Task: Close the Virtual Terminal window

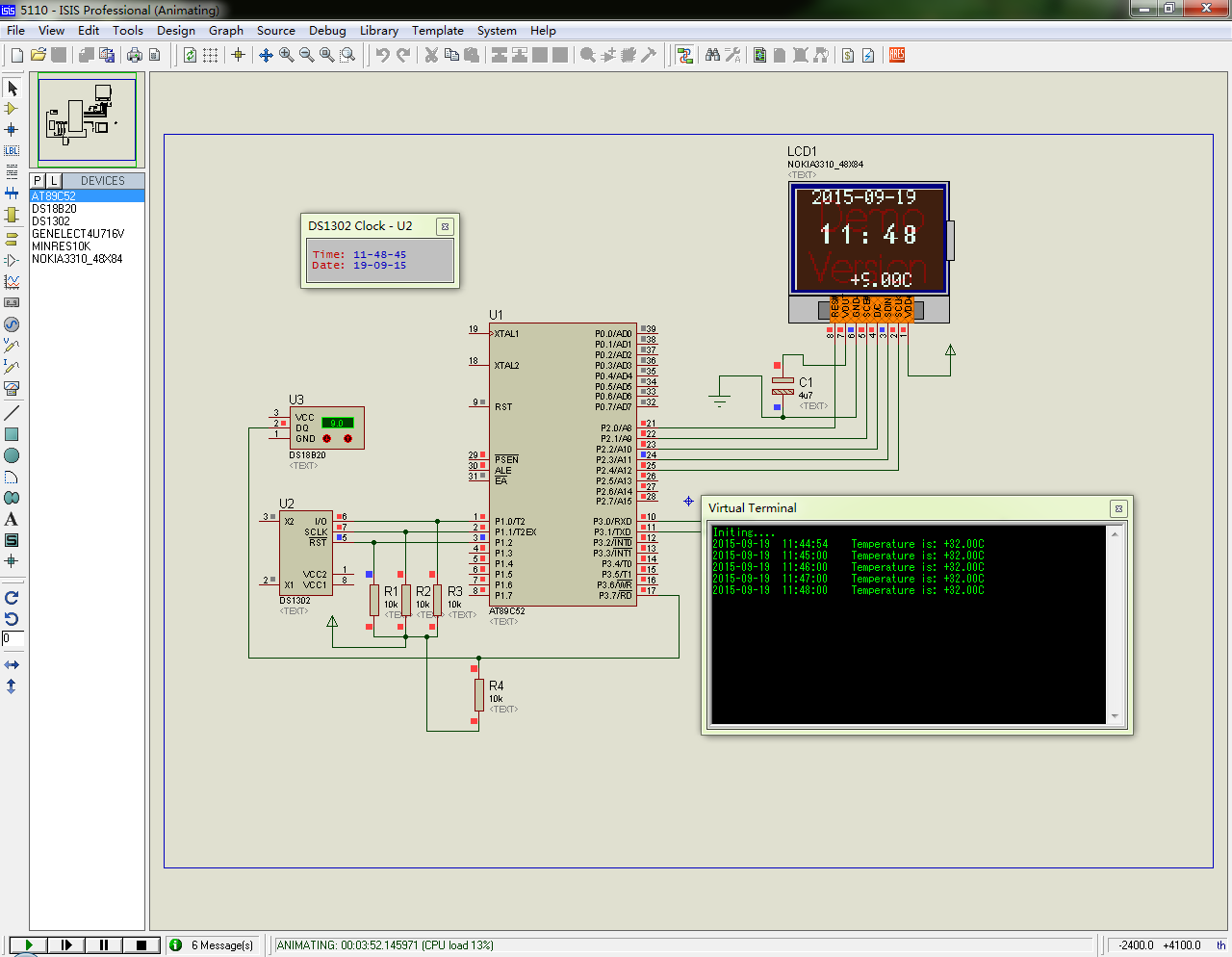Action: pyautogui.click(x=1118, y=508)
